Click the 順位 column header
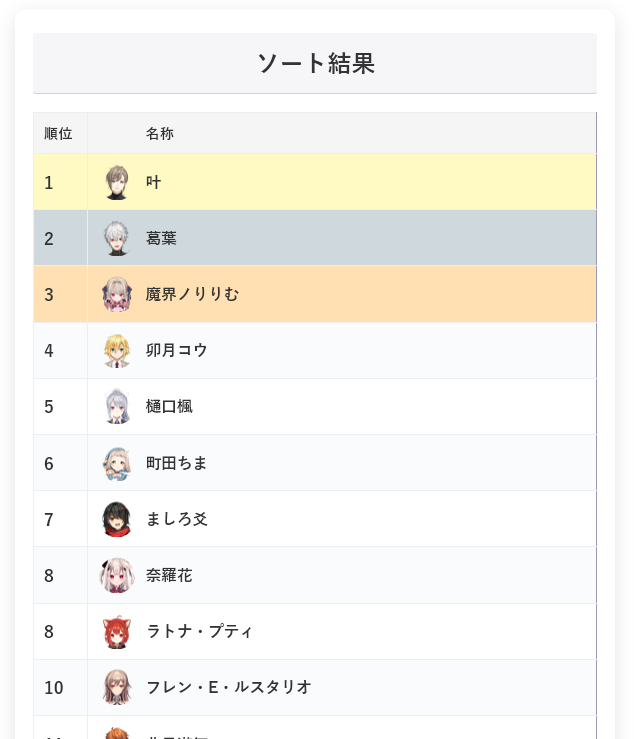The height and width of the screenshot is (739, 636). click(59, 133)
